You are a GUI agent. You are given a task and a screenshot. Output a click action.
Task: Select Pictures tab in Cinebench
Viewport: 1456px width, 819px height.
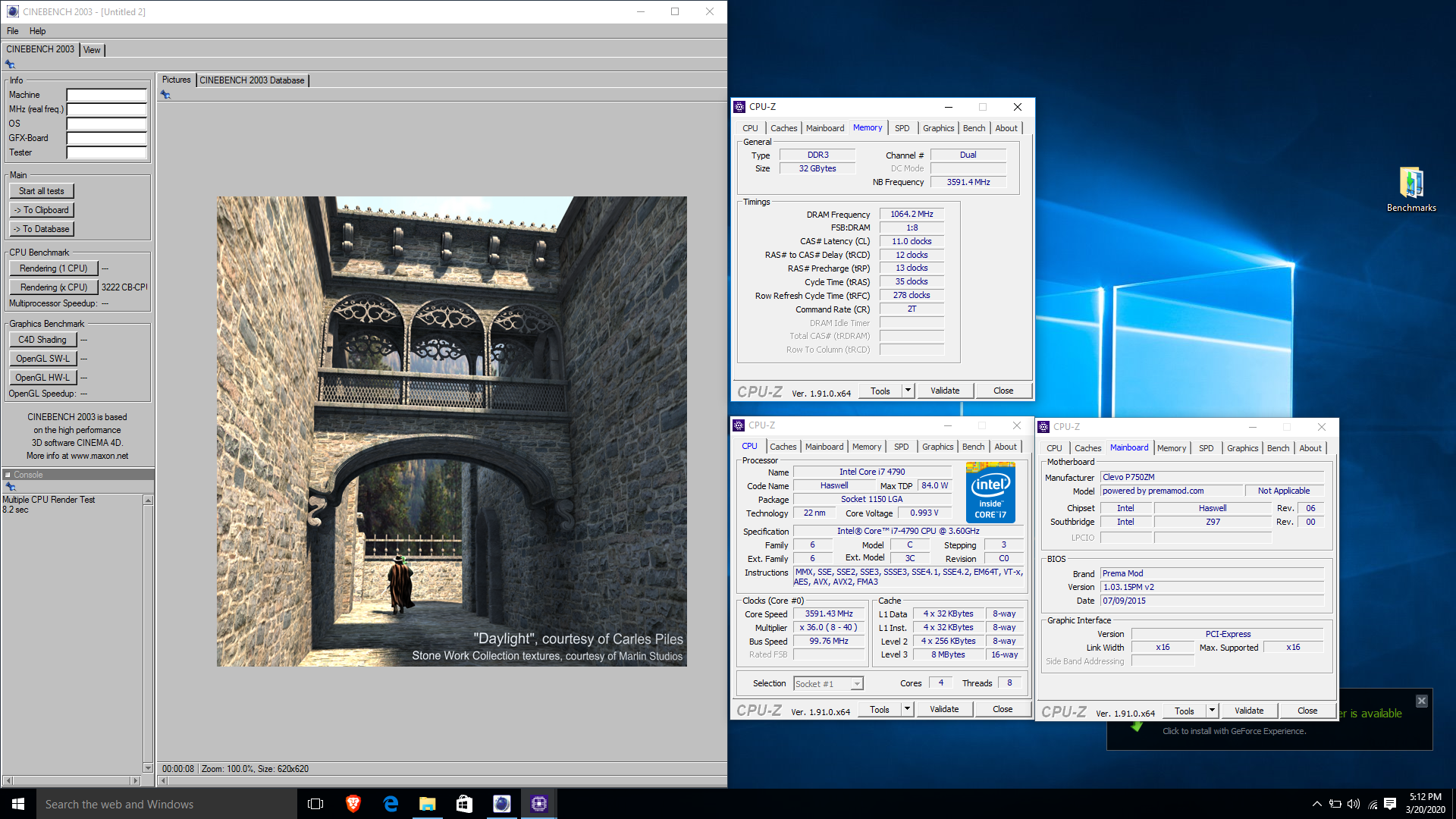176,80
